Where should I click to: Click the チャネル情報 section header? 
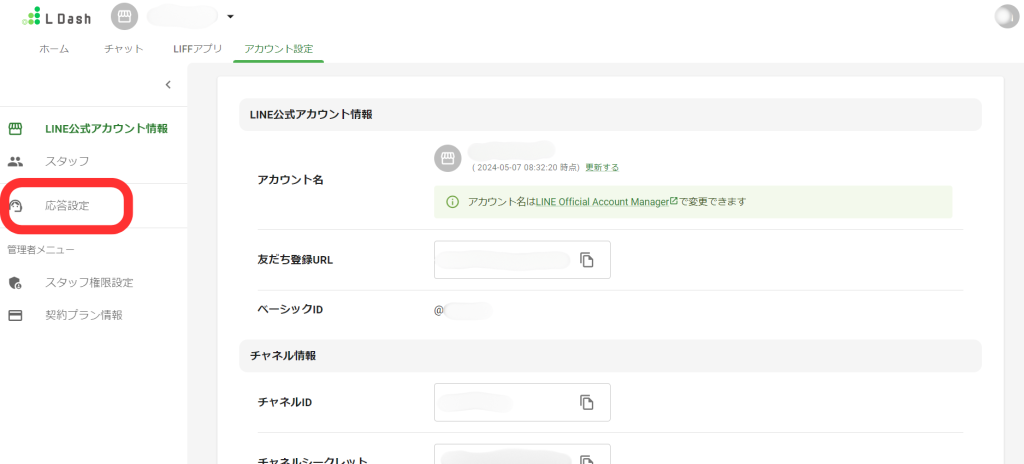point(611,356)
